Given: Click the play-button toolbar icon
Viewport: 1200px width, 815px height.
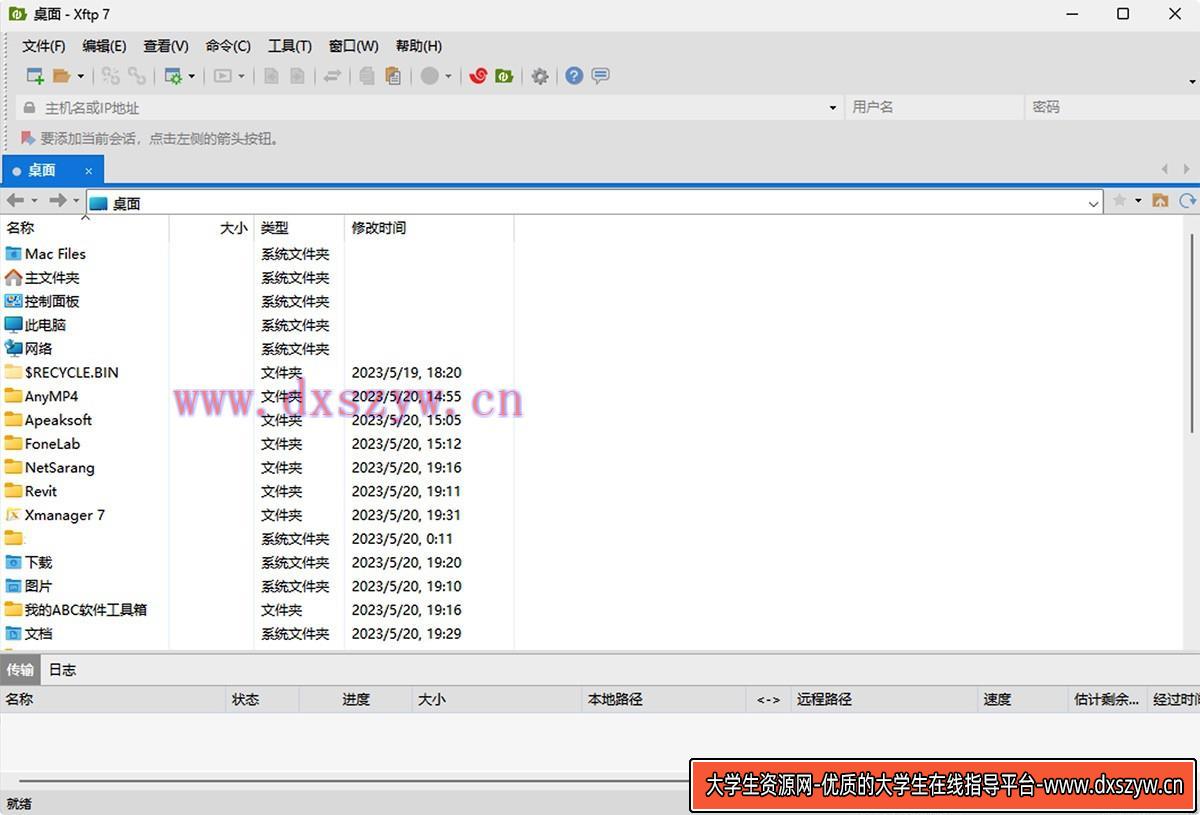Looking at the screenshot, I should [x=223, y=76].
